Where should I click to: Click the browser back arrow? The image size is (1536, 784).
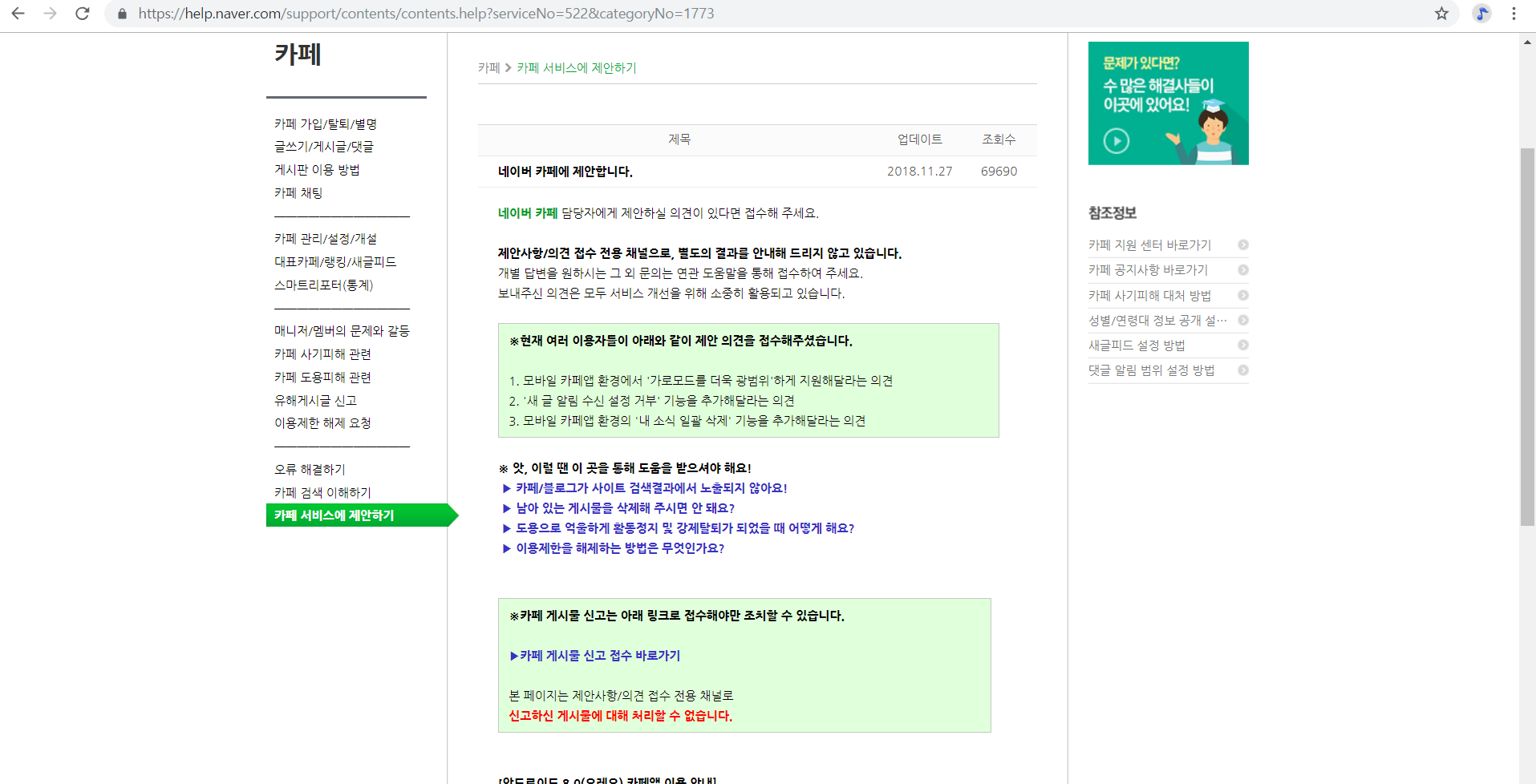click(x=18, y=14)
